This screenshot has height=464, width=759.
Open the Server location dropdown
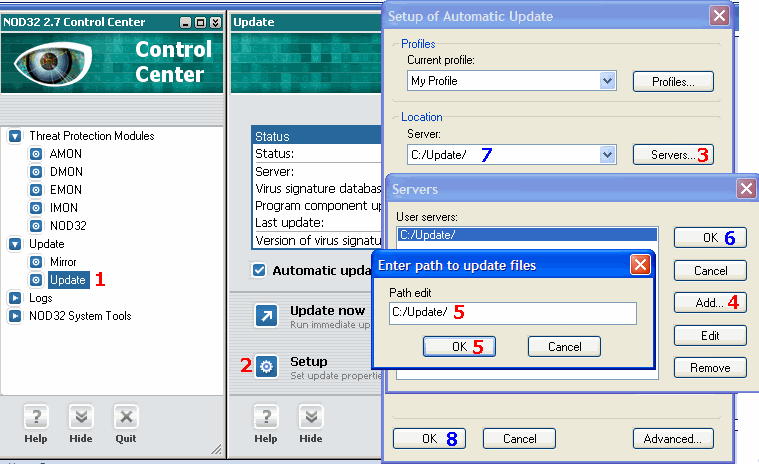coord(607,155)
